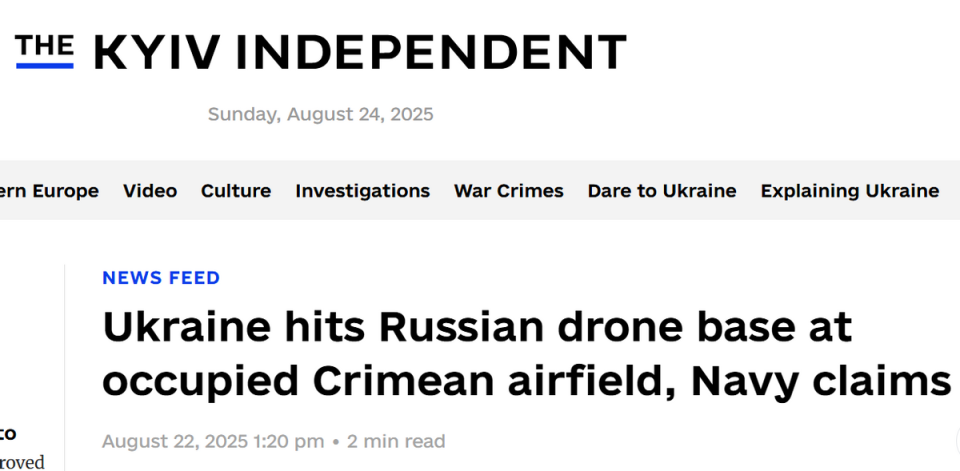
Task: Click the Sunday, August 24, 2025 date
Action: (x=320, y=115)
